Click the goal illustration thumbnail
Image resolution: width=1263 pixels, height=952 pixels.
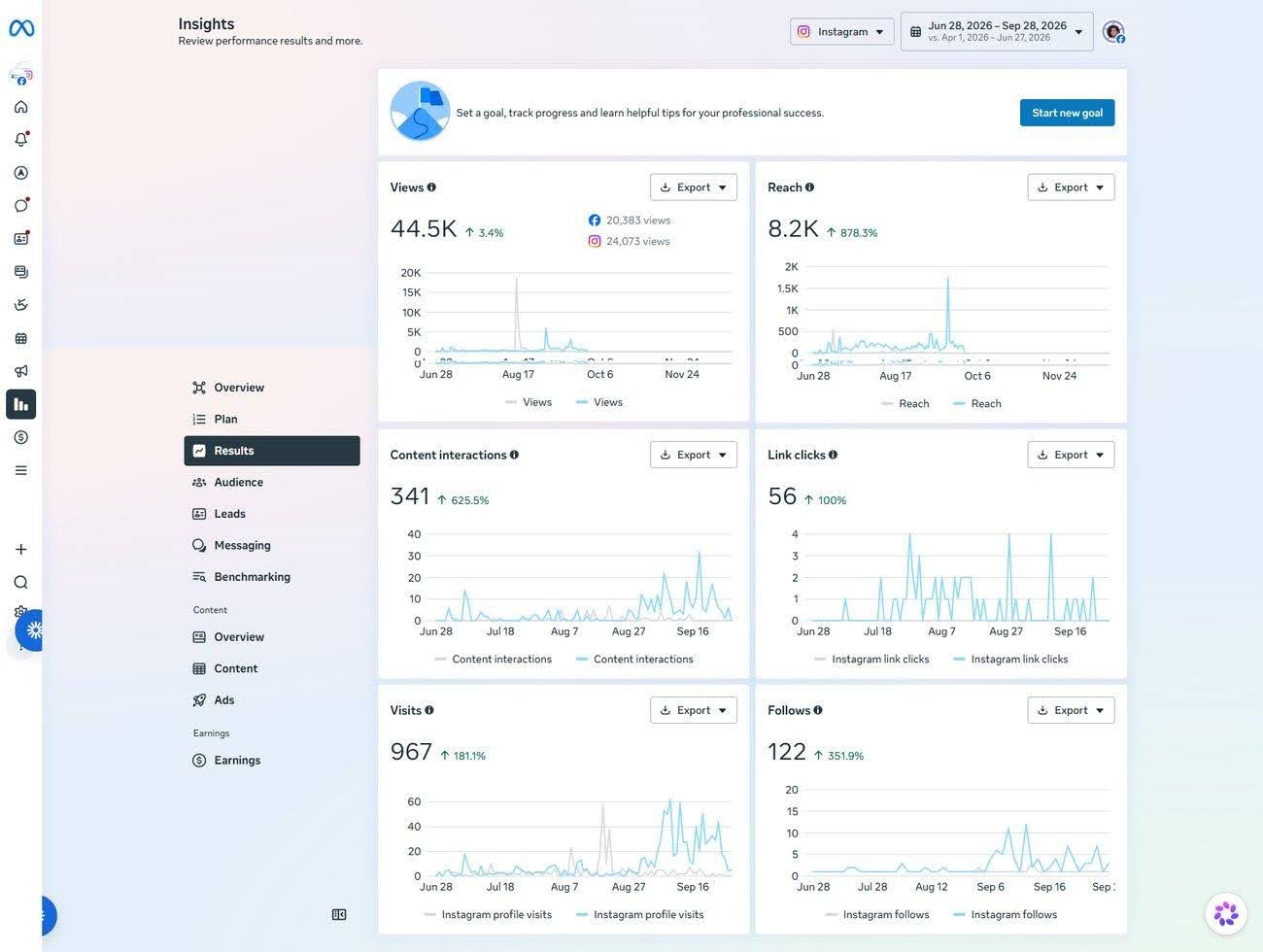[x=420, y=111]
